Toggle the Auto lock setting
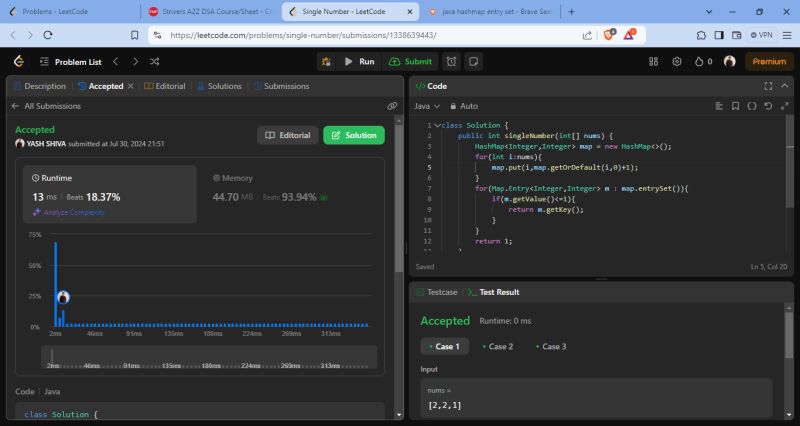The width and height of the screenshot is (800, 426). (464, 105)
